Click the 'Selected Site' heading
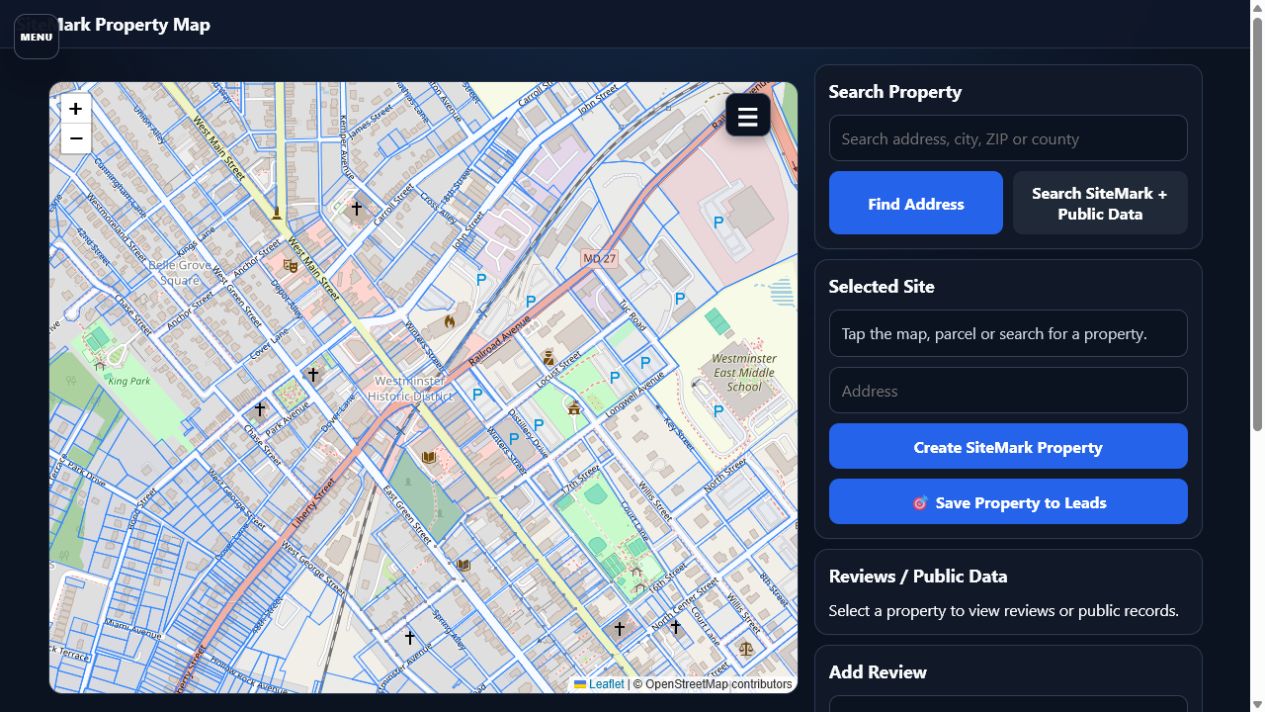 (x=881, y=287)
